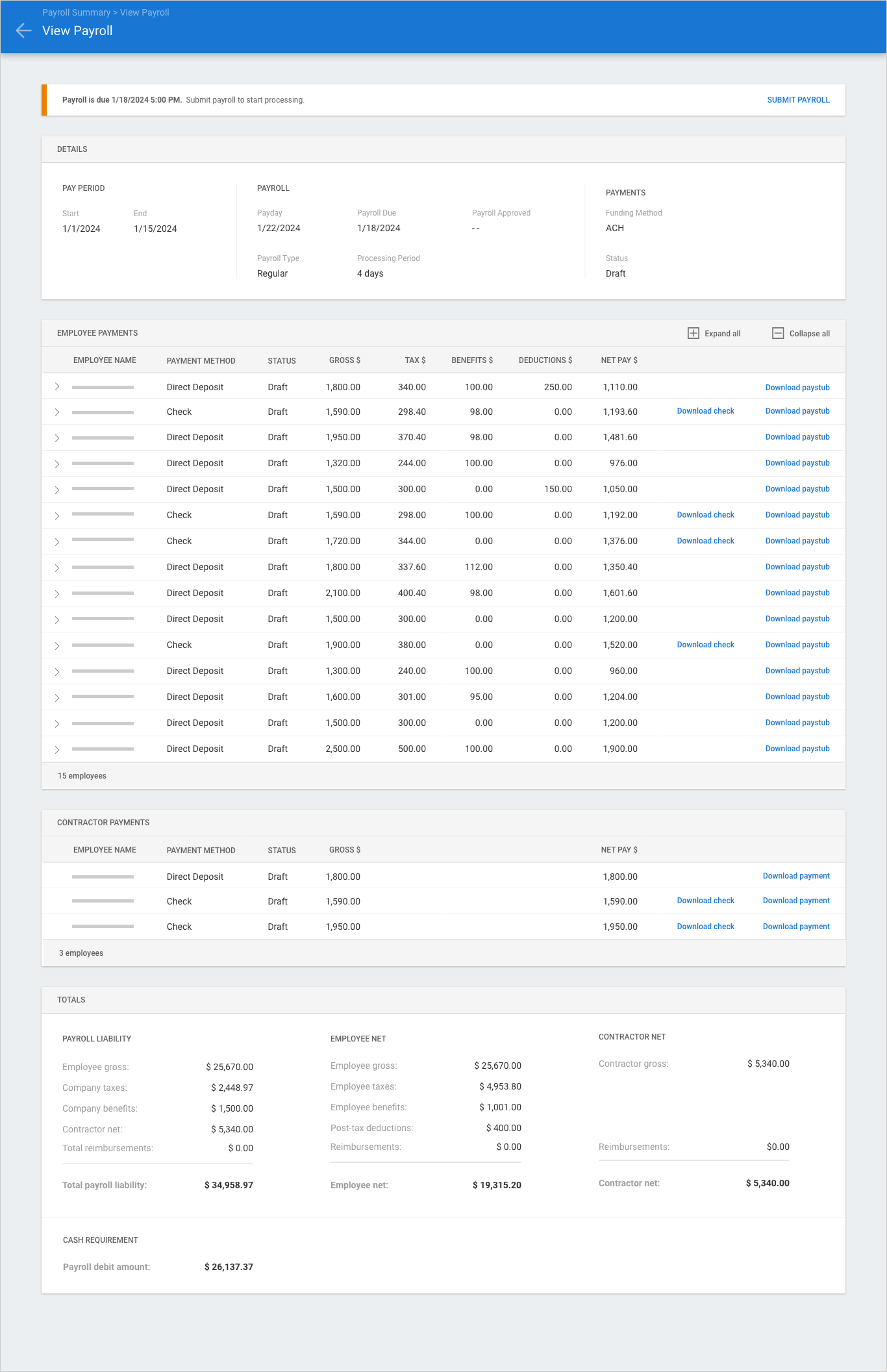Click the Expand all plus icon
The height and width of the screenshot is (1372, 887).
[x=693, y=333]
